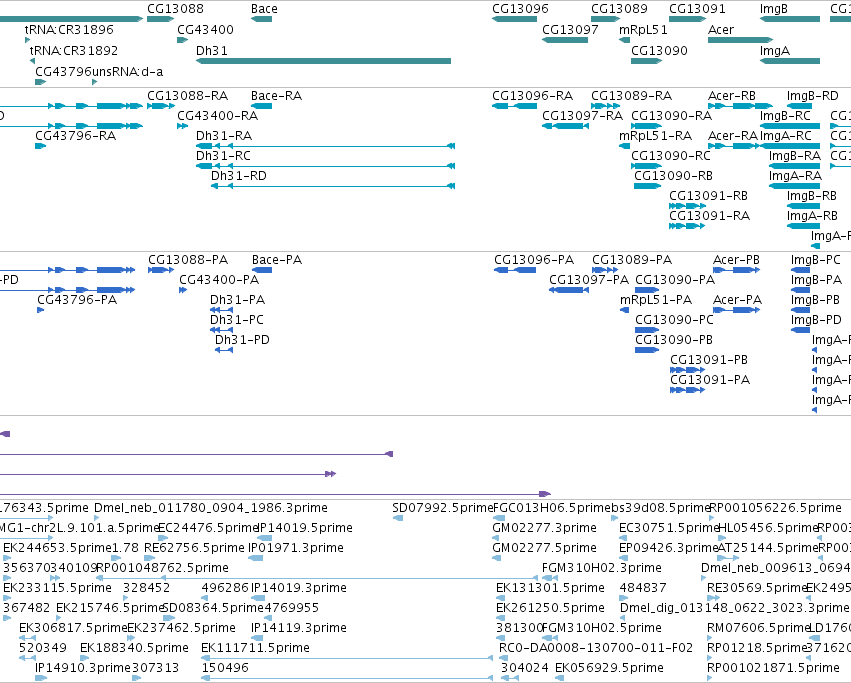Select transcript CG13091-RB
Image resolution: width=851 pixels, height=683 pixels.
709,196
